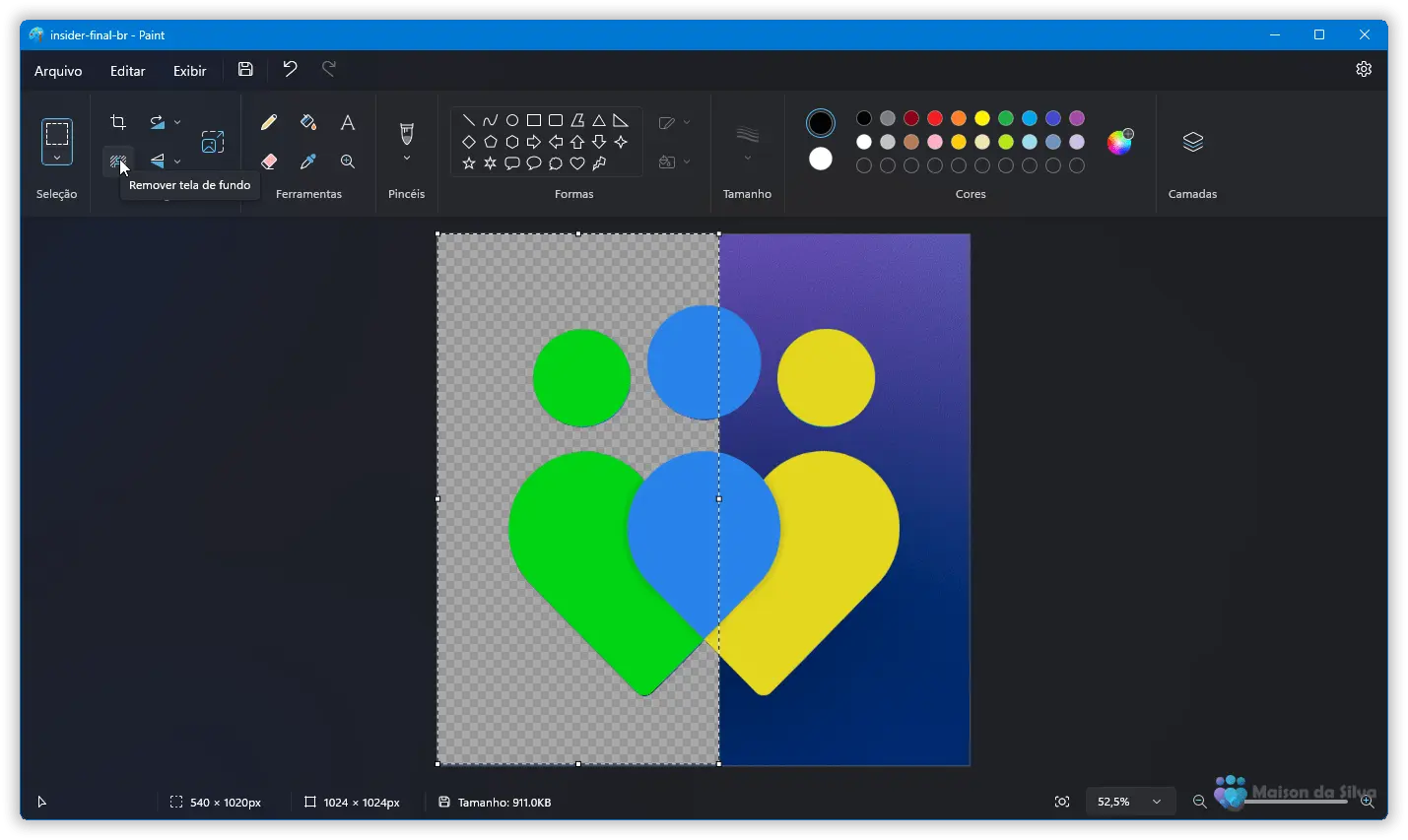Select the Magnifier tool

coord(348,162)
